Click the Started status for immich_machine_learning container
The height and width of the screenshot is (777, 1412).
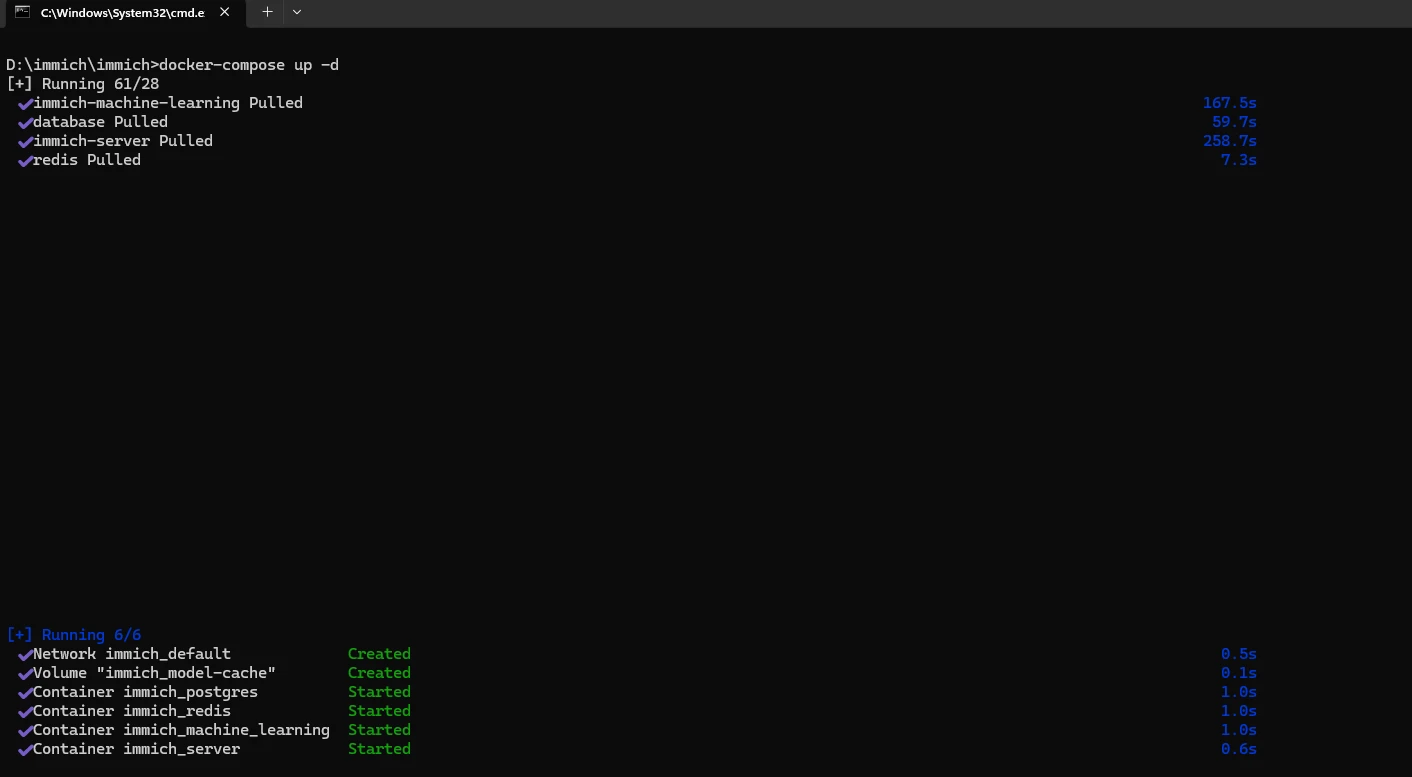(x=379, y=730)
